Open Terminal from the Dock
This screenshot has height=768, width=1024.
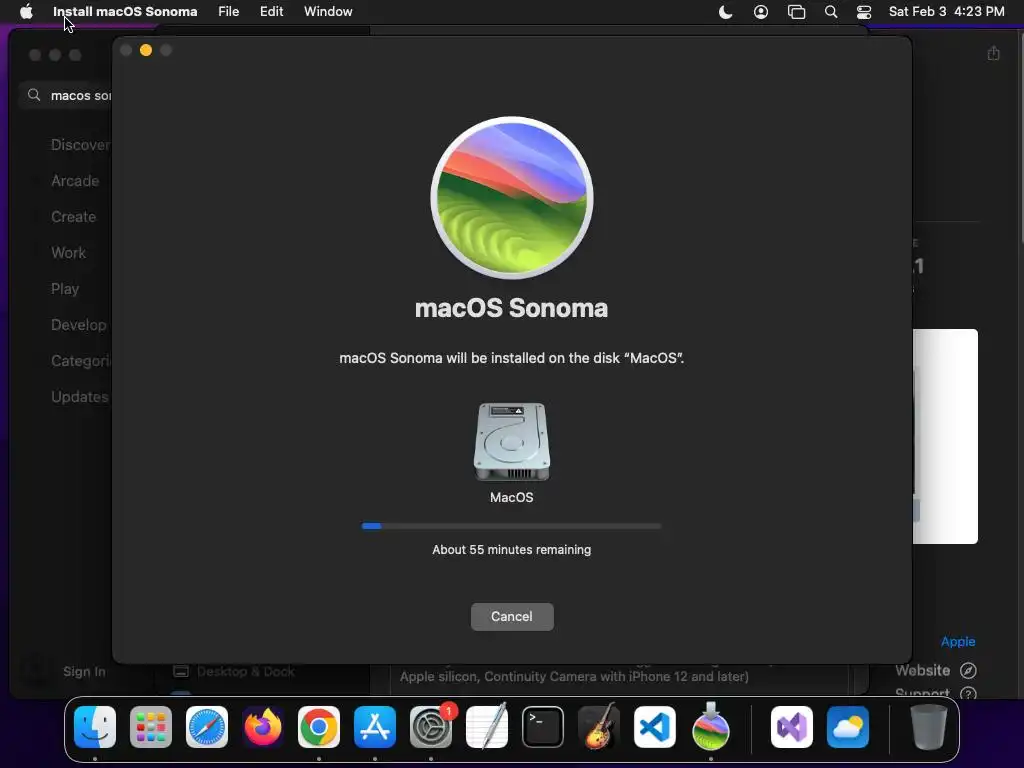tap(543, 727)
